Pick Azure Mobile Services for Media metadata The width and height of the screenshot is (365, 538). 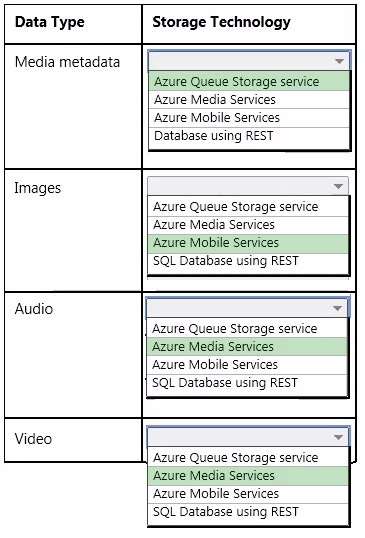point(249,118)
